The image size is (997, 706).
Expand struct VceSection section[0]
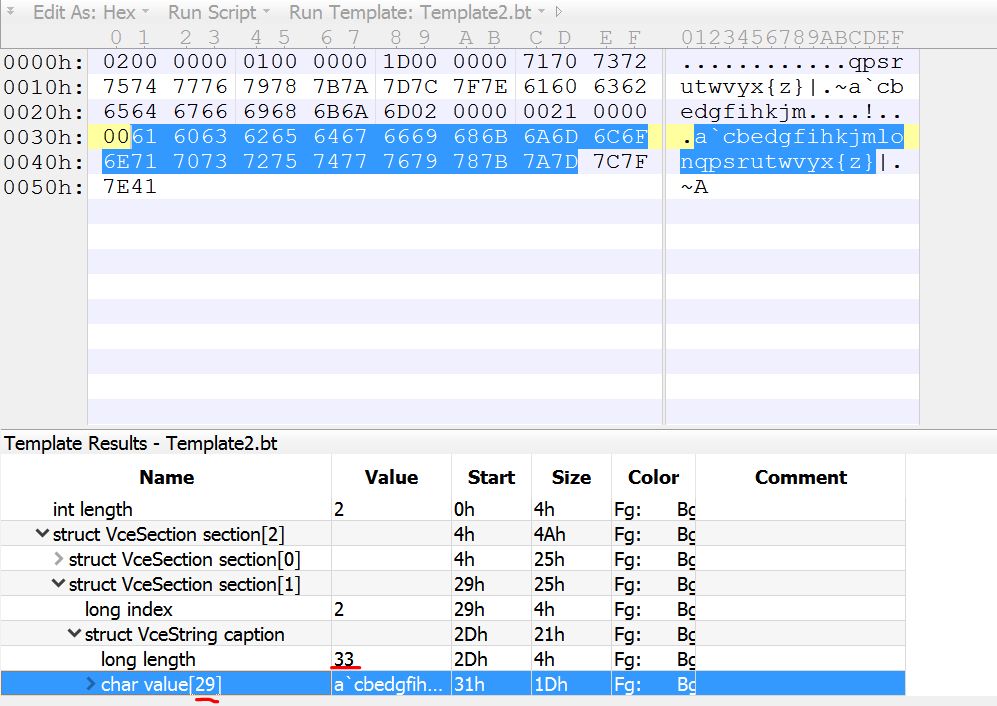pyautogui.click(x=58, y=558)
